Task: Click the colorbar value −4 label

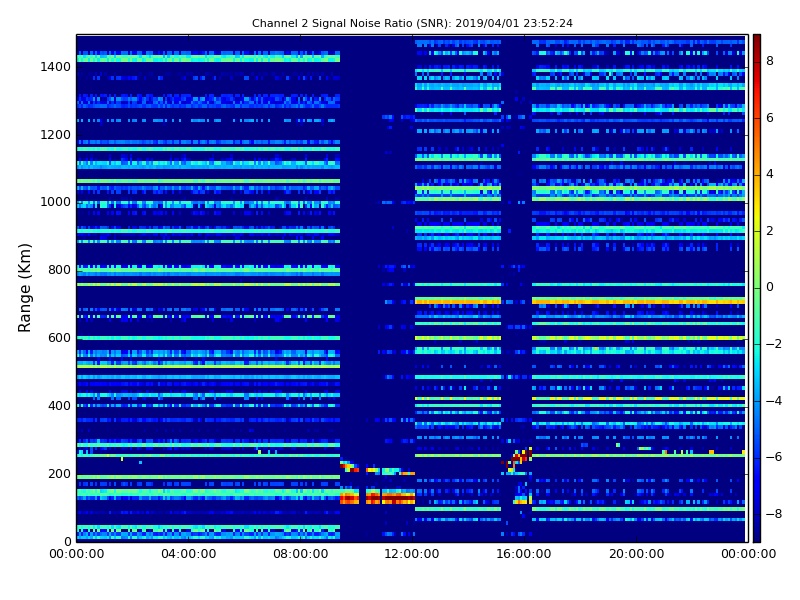Action: click(x=773, y=401)
